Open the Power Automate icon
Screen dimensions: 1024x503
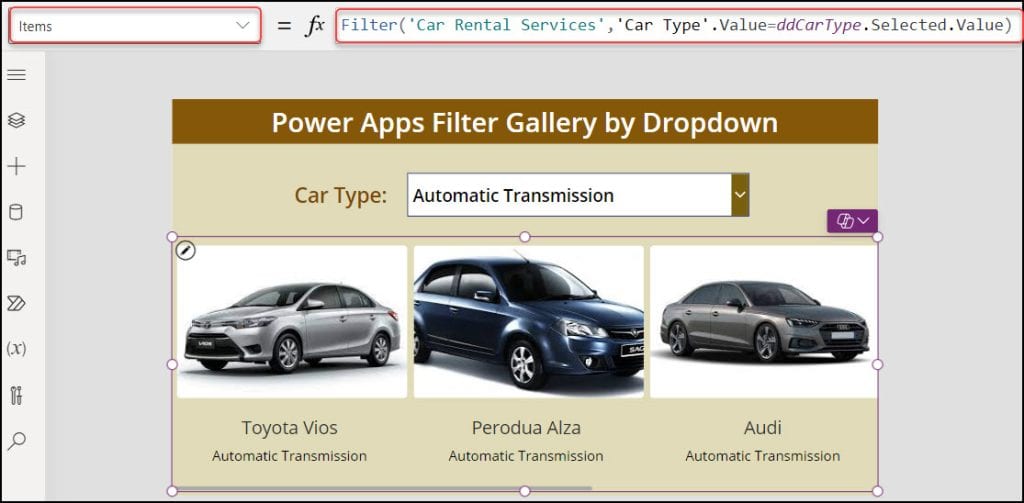pyautogui.click(x=16, y=303)
